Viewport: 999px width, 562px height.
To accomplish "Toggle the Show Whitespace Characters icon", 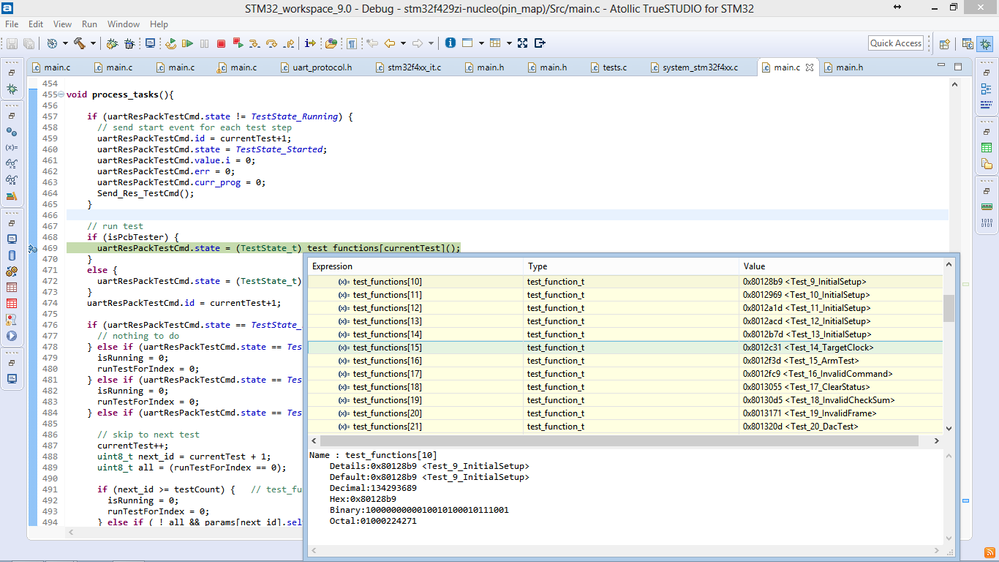I will 352,43.
